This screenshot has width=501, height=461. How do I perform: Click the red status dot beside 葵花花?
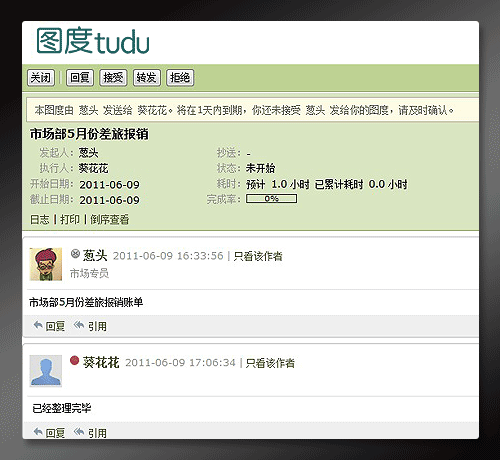(x=75, y=360)
